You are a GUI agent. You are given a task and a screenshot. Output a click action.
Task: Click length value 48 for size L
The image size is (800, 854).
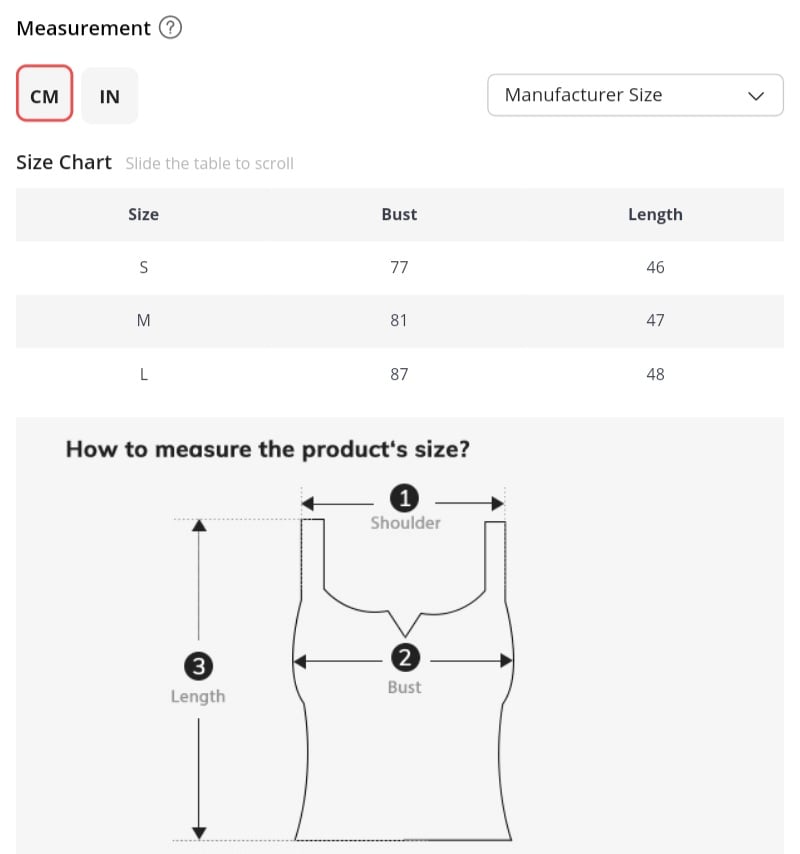click(x=655, y=374)
